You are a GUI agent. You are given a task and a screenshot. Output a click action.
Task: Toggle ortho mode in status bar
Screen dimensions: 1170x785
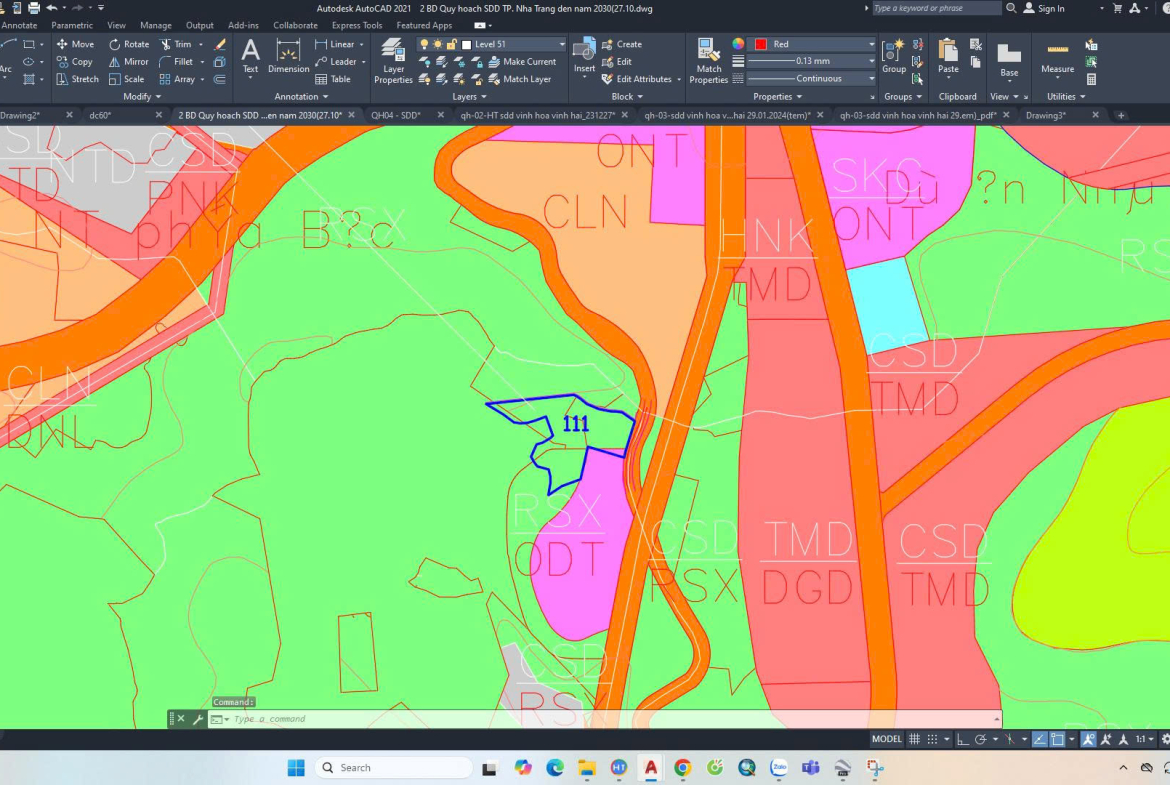[x=962, y=739]
